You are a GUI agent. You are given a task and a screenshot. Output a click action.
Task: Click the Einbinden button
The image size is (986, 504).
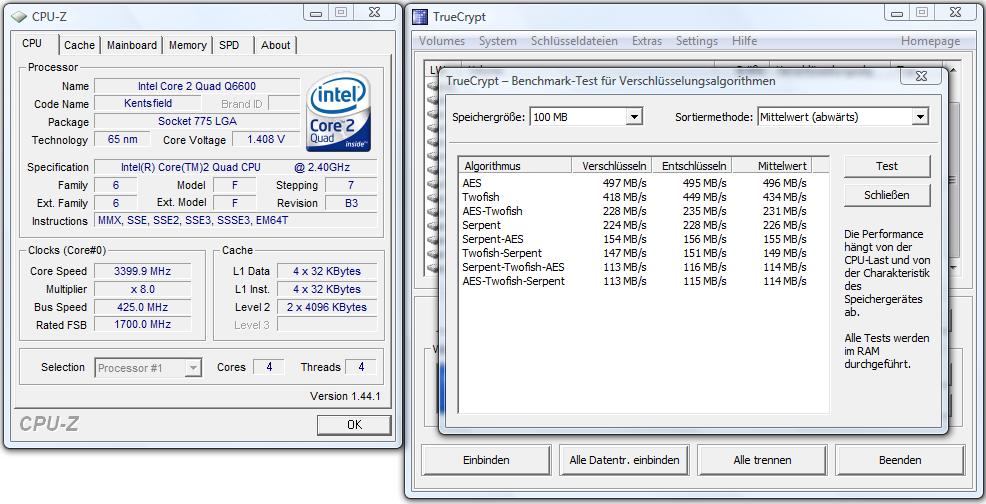pos(486,460)
